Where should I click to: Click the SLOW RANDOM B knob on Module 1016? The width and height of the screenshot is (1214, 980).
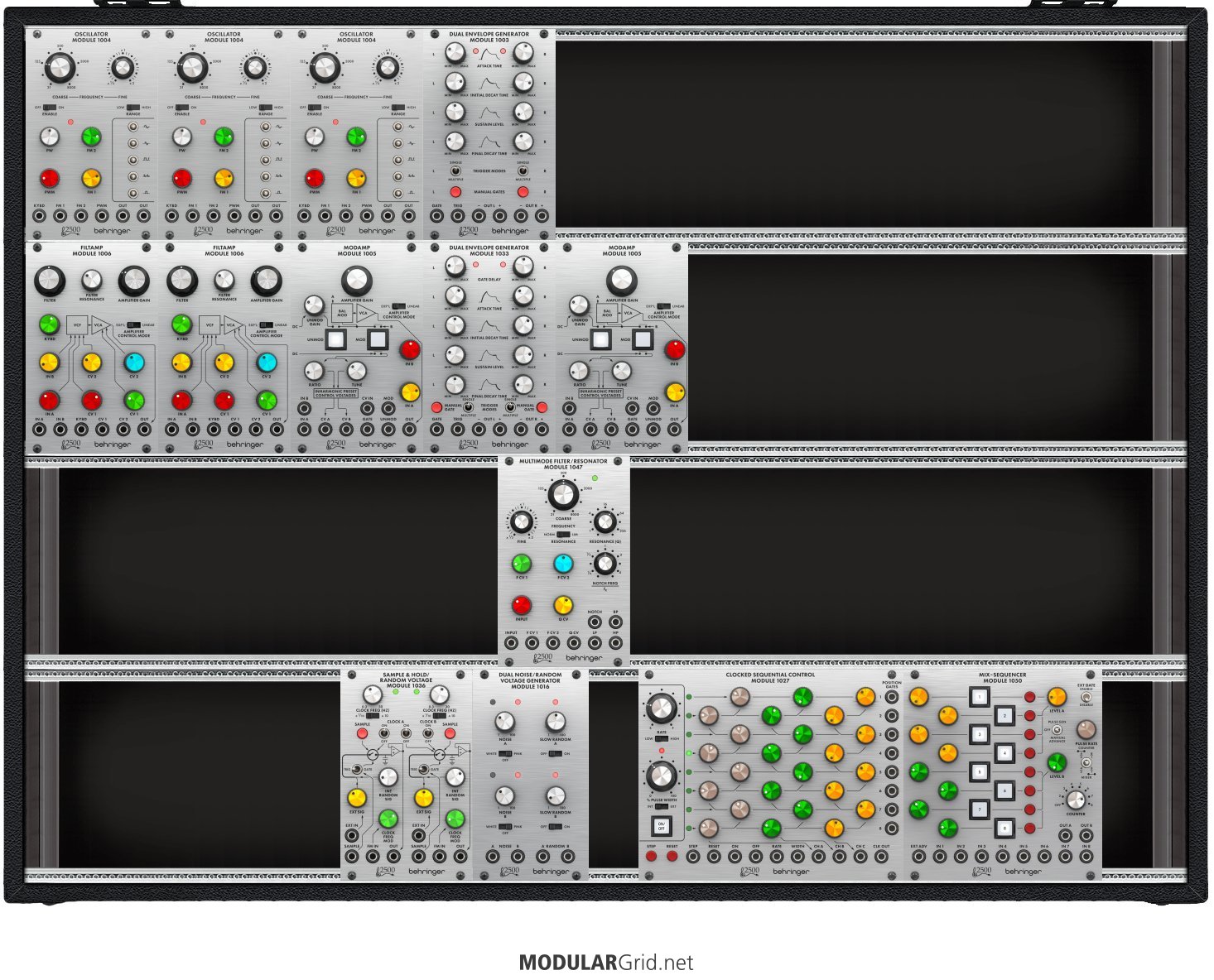pyautogui.click(x=556, y=795)
